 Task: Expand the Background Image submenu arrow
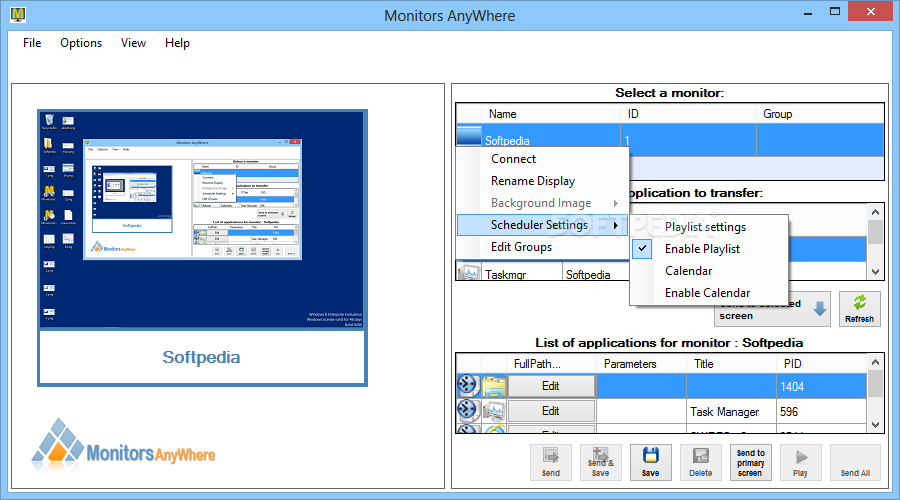pyautogui.click(x=616, y=203)
